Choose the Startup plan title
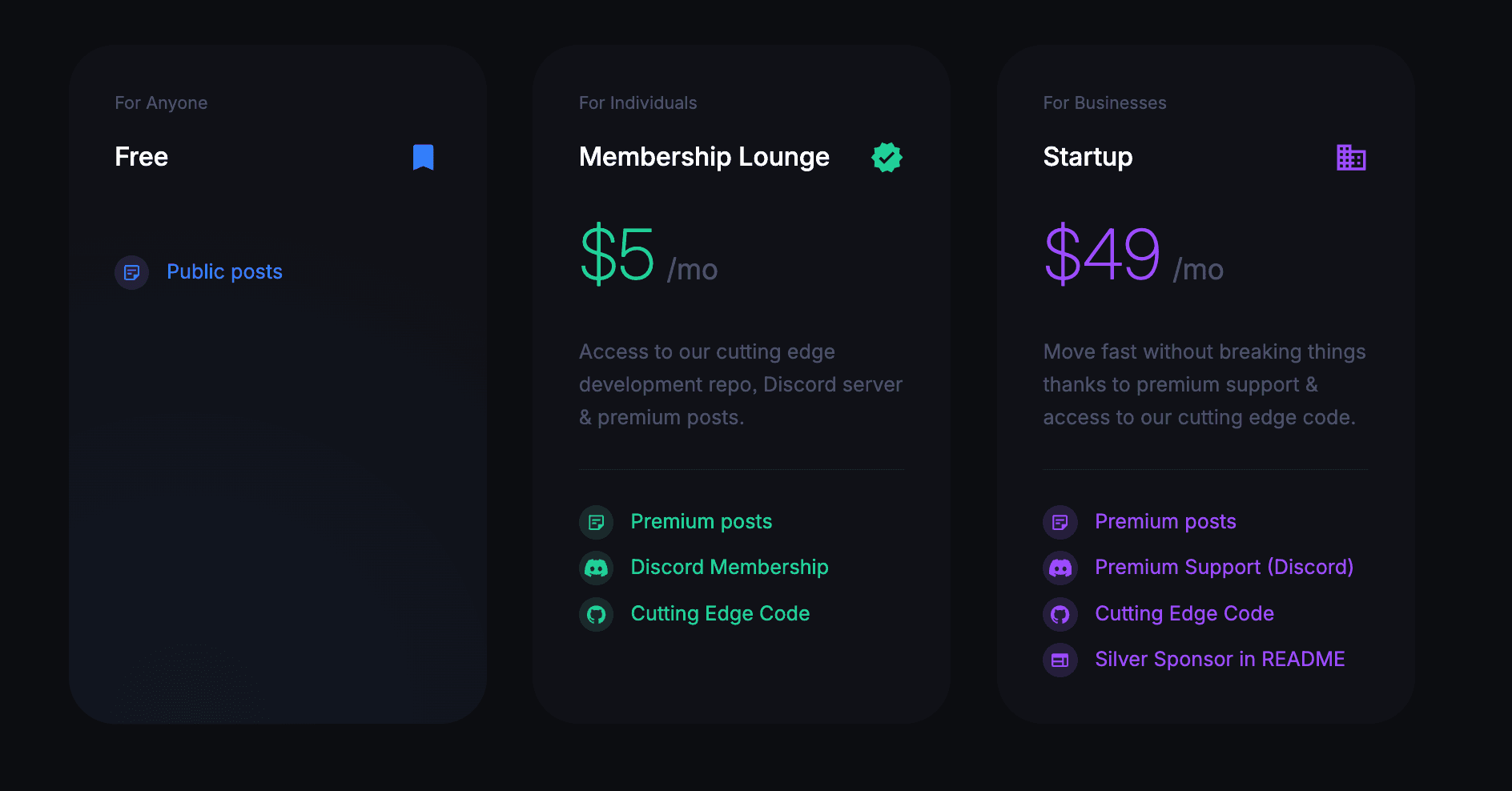This screenshot has width=1512, height=791. tap(1088, 157)
